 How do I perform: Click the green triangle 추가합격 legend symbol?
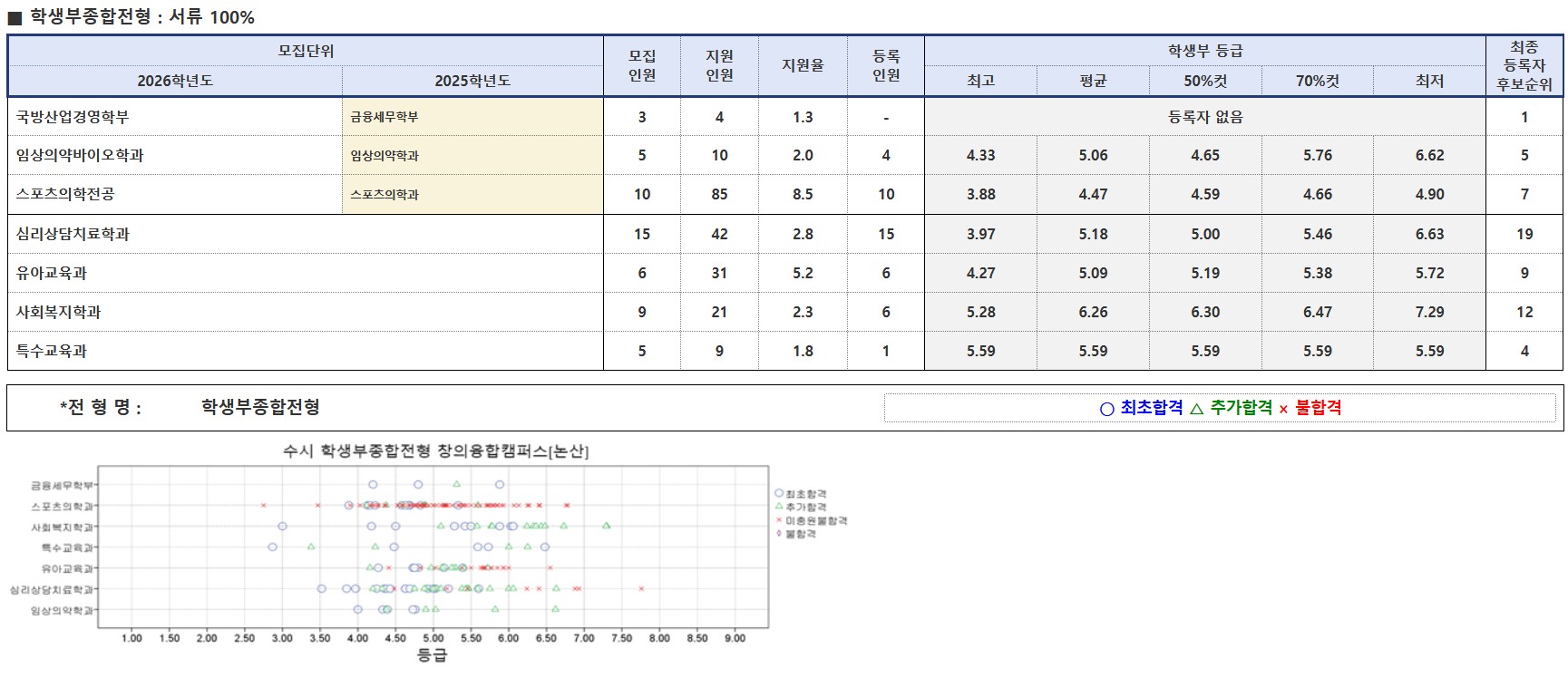click(1196, 409)
